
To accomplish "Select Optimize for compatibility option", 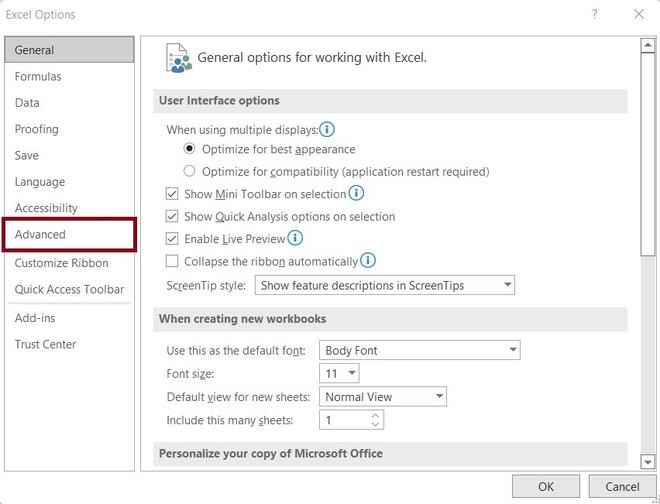I will coord(190,172).
